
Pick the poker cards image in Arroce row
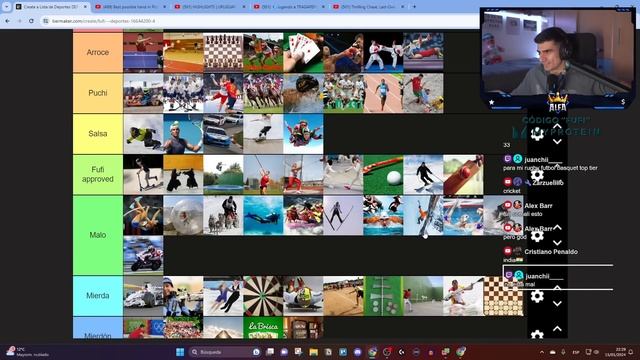[303, 53]
